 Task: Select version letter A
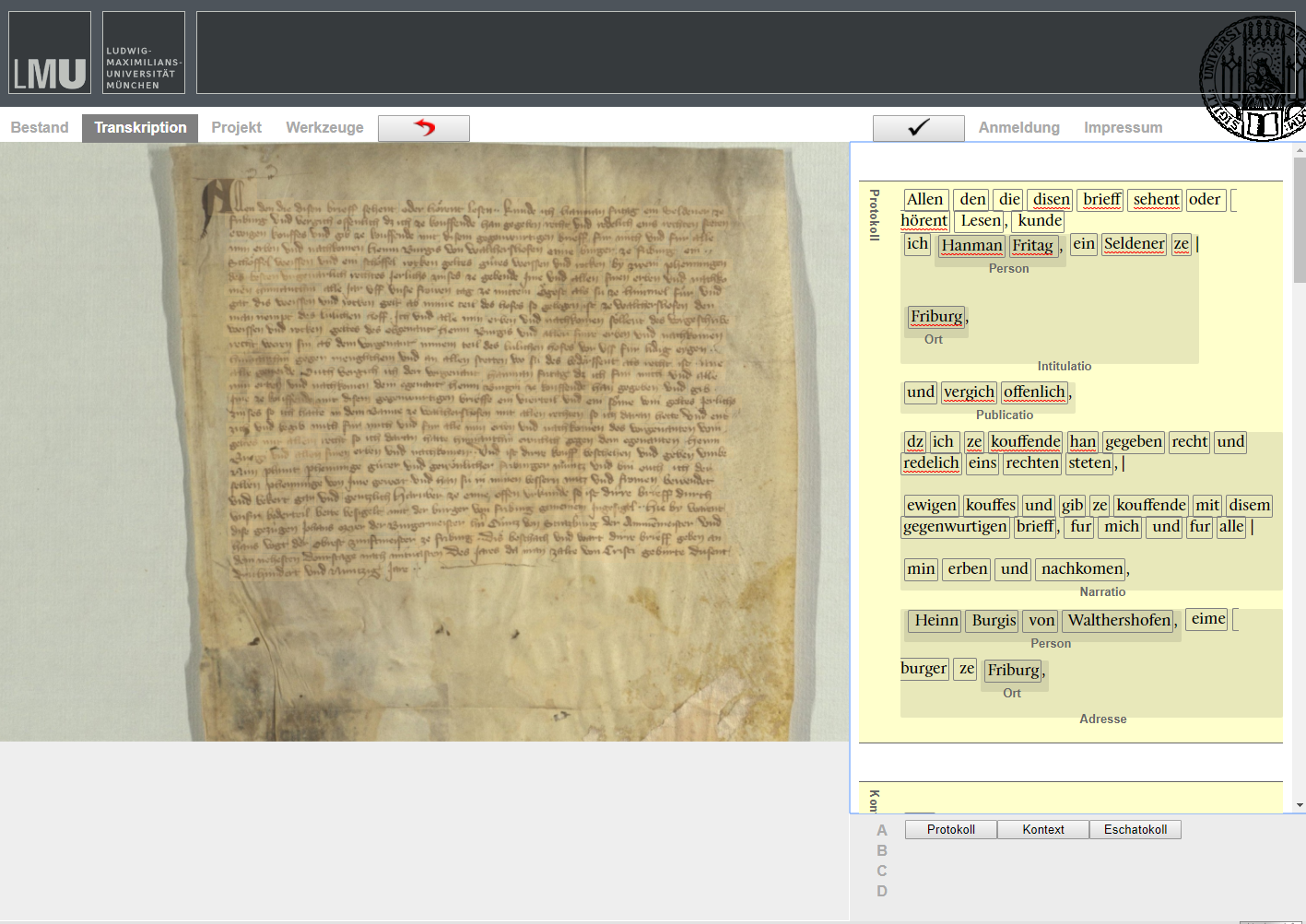[x=882, y=831]
